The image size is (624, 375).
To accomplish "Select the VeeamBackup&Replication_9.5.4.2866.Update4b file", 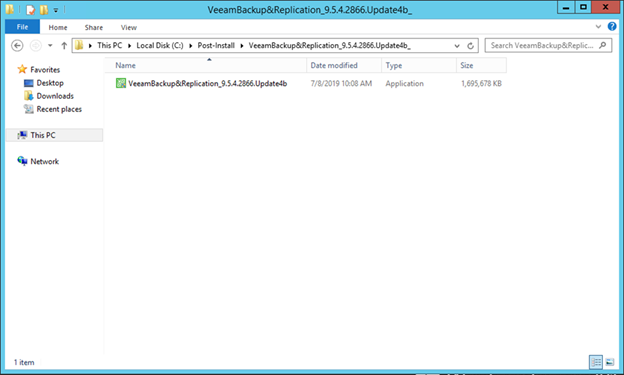I will tap(207, 83).
